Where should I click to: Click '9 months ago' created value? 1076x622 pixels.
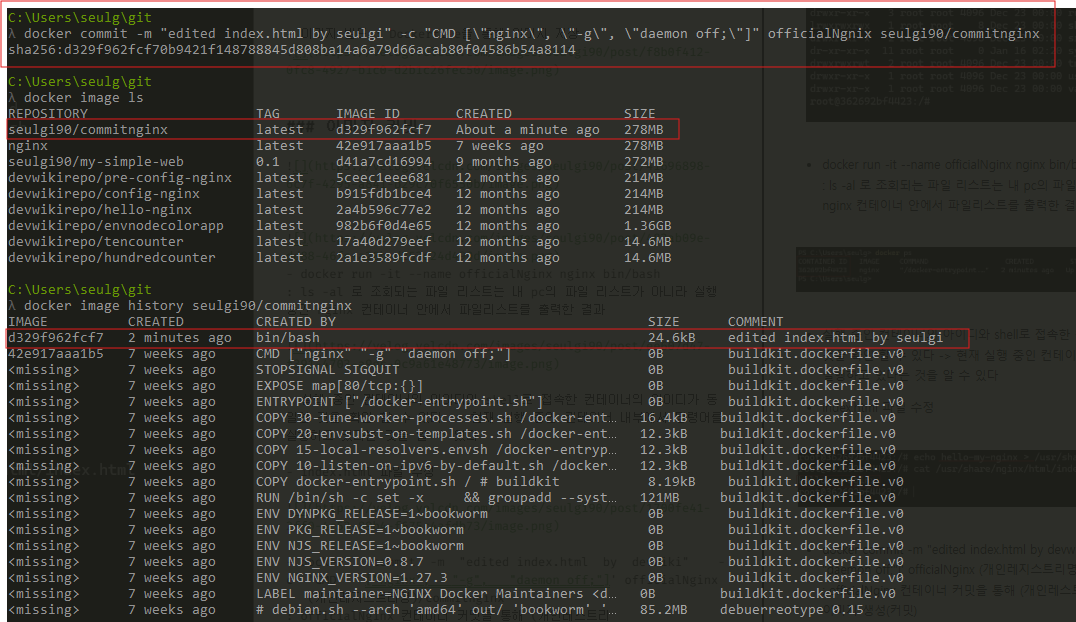[504, 161]
